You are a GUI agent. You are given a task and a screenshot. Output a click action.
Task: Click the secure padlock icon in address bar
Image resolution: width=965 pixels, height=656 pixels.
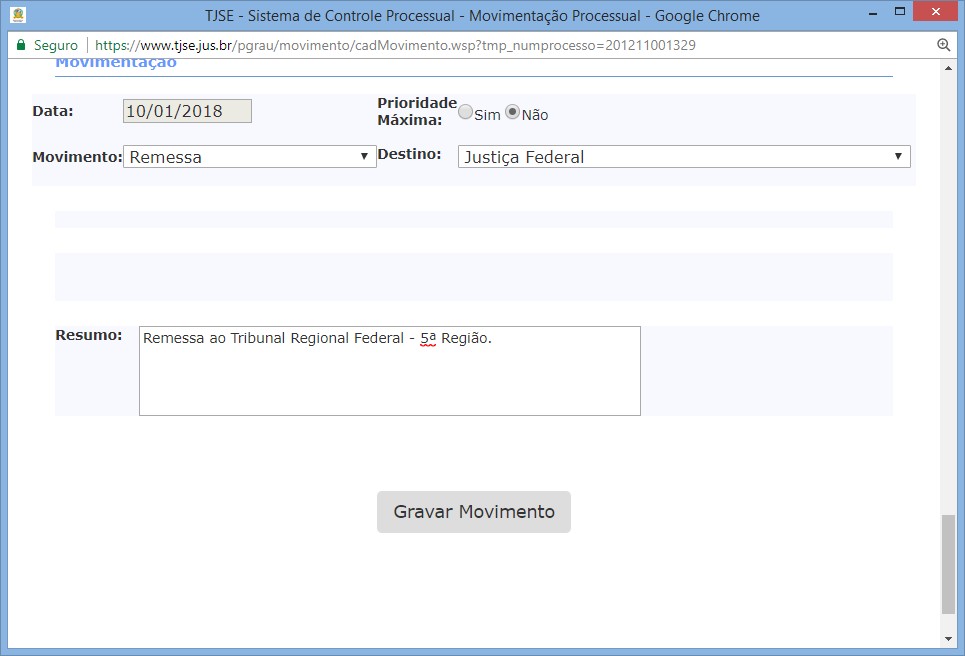coord(20,45)
